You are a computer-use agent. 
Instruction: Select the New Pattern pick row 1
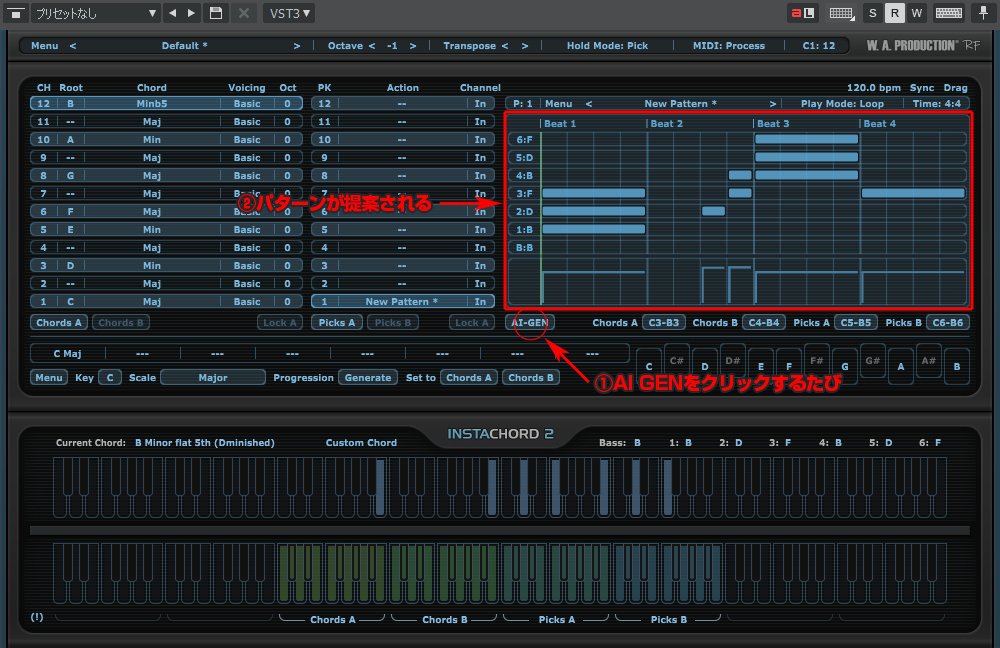(401, 302)
